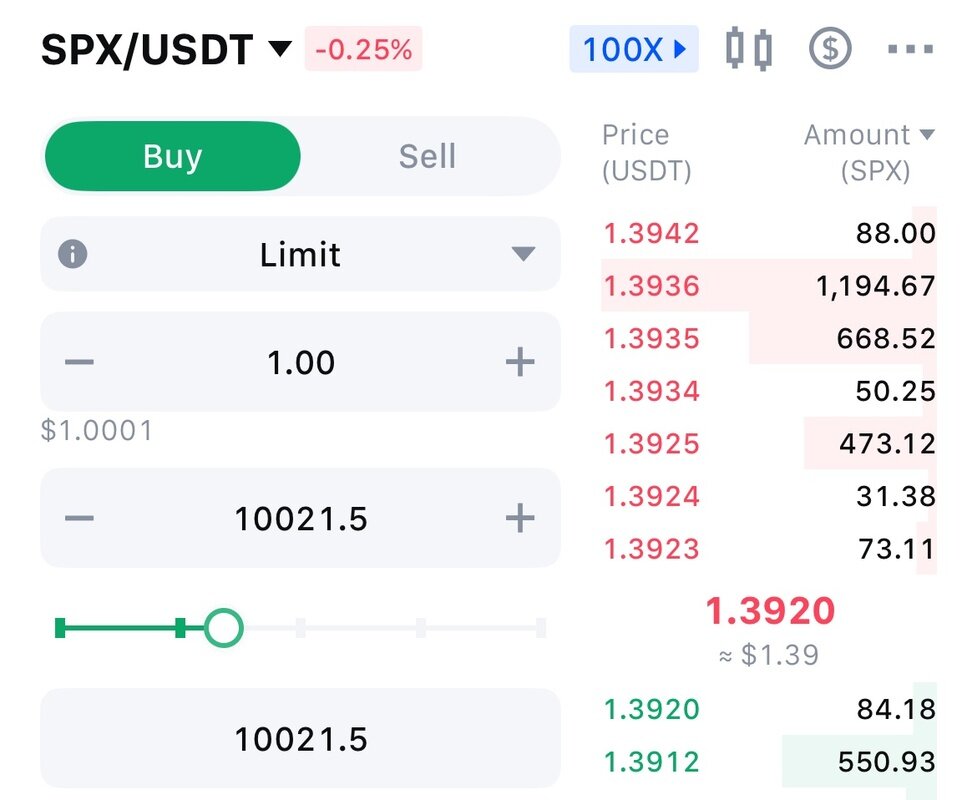Screen dimensions: 977x800
Task: Switch to the Sell side
Action: tap(427, 156)
